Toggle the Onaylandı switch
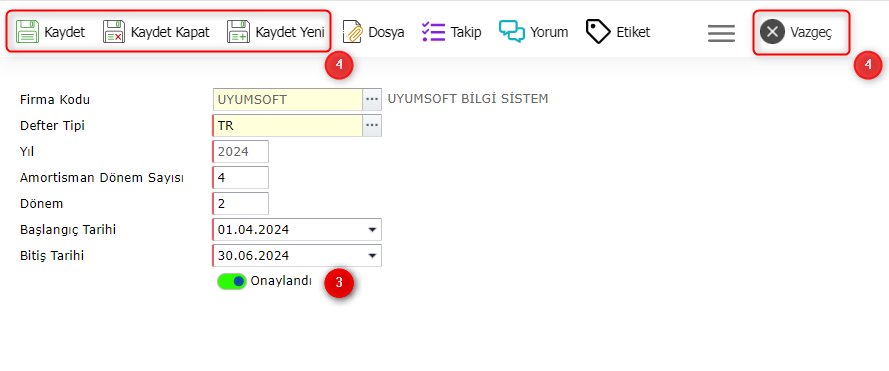Screen dimensions: 889x371 [x=231, y=281]
